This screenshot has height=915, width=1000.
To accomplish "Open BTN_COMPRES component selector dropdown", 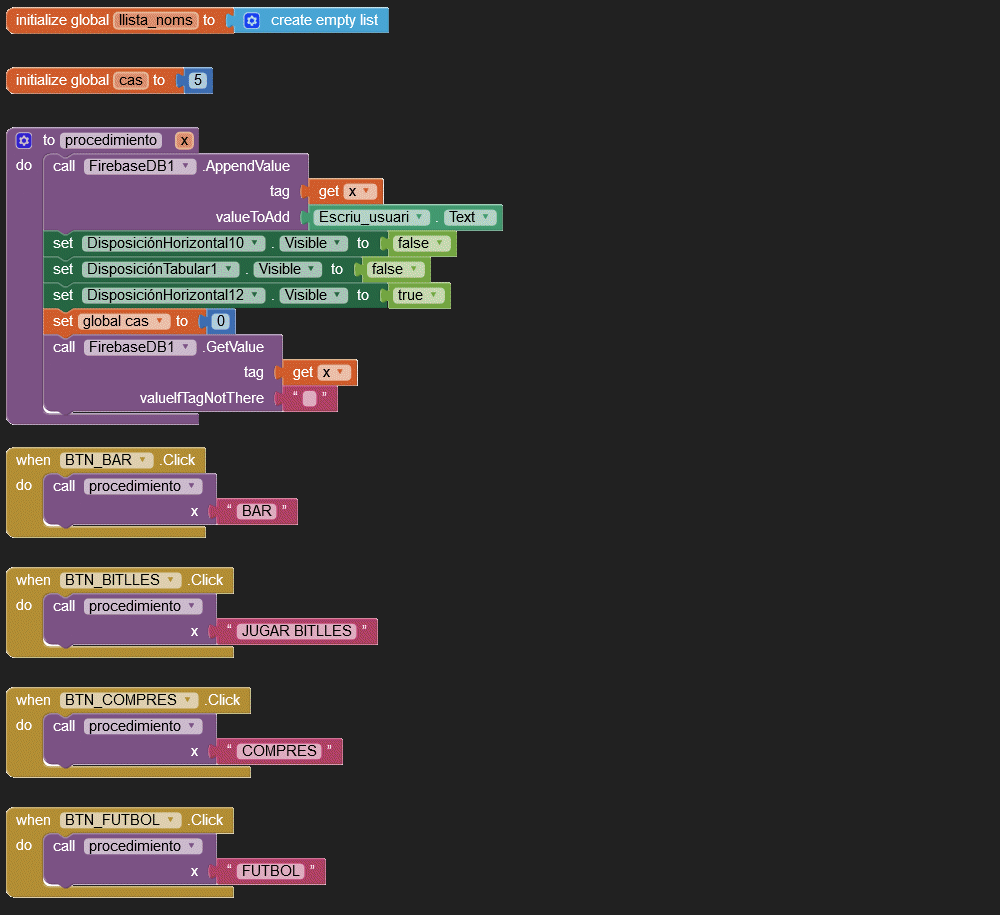I will [189, 701].
